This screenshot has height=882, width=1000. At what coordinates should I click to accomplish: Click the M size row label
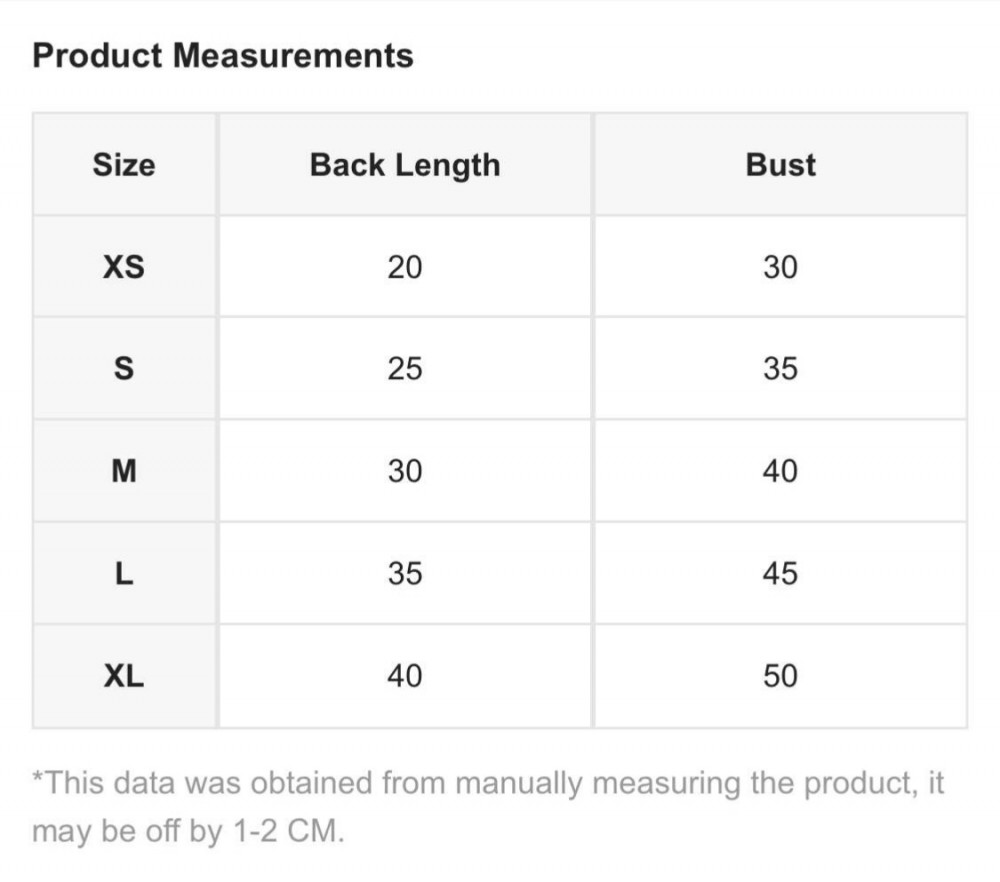click(124, 471)
